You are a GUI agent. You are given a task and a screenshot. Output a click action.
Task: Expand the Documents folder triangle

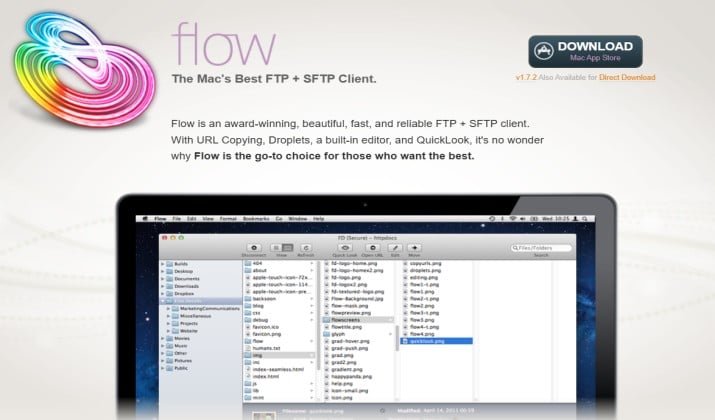(x=163, y=279)
